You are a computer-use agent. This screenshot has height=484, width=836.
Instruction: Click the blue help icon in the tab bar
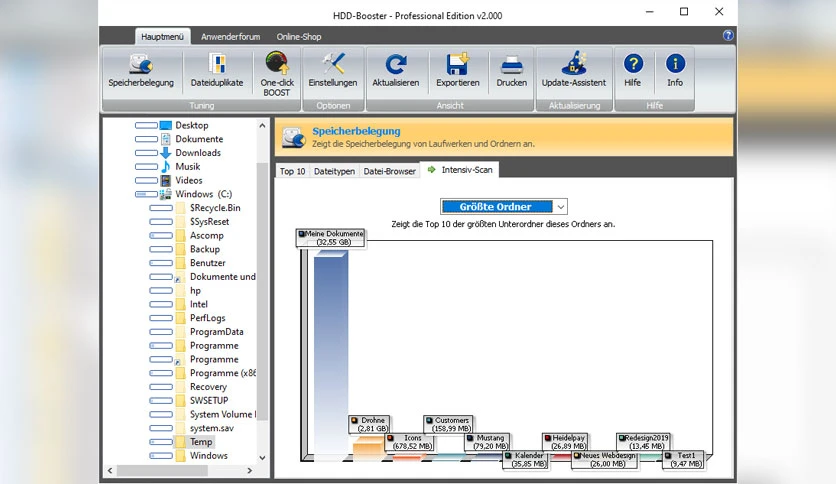(728, 36)
